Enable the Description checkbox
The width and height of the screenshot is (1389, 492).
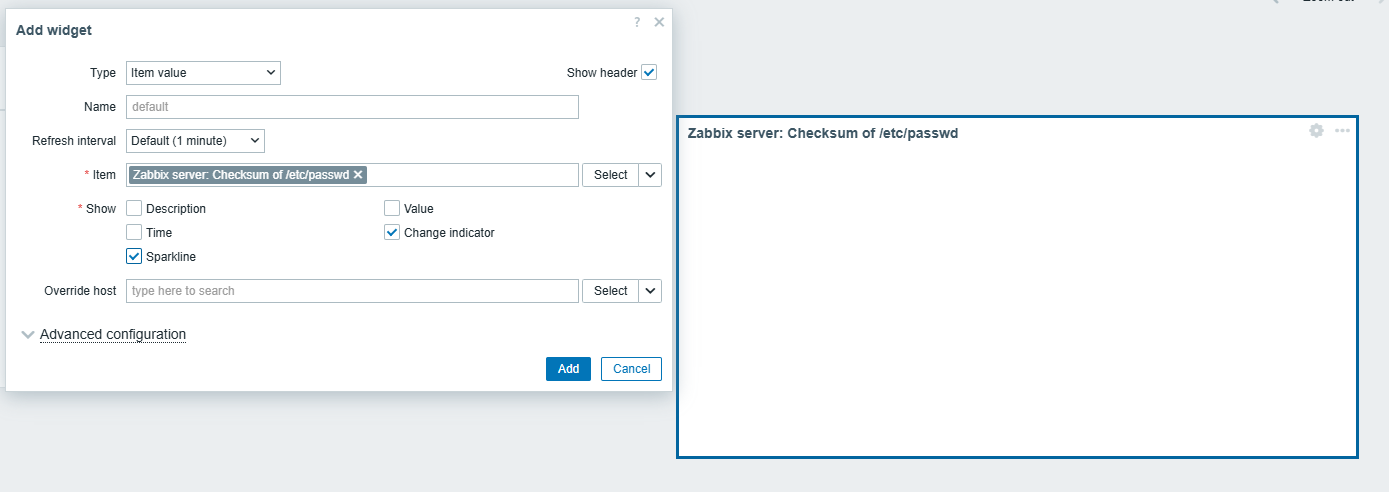click(134, 209)
